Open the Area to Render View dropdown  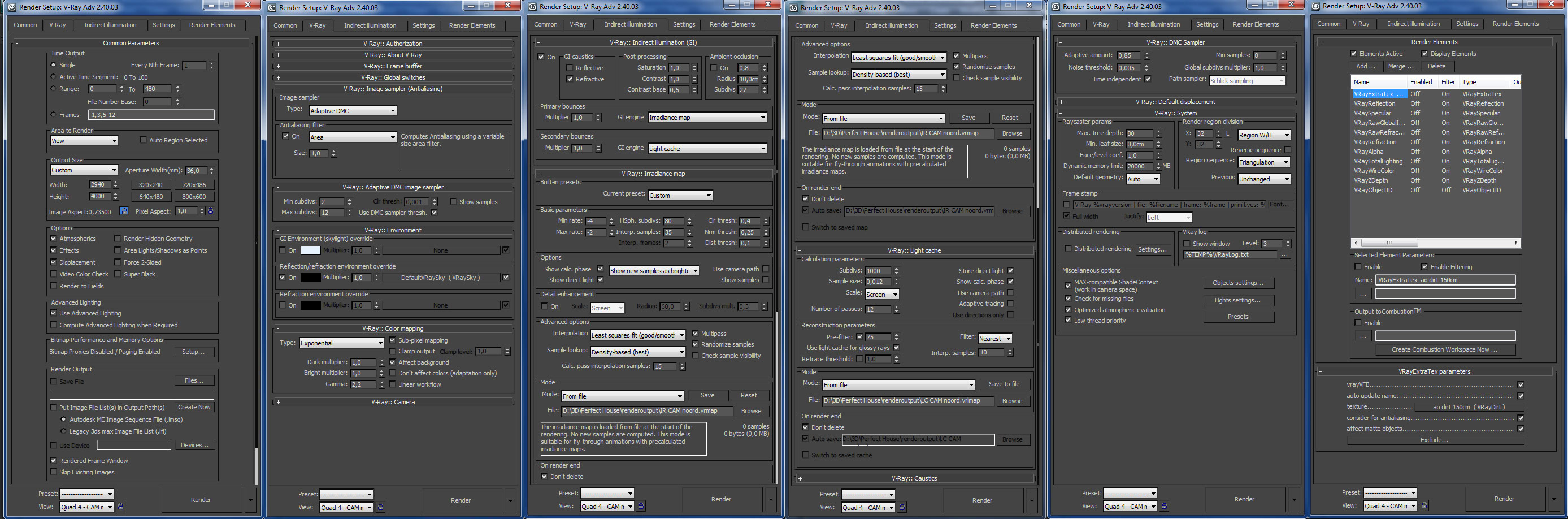(x=84, y=141)
